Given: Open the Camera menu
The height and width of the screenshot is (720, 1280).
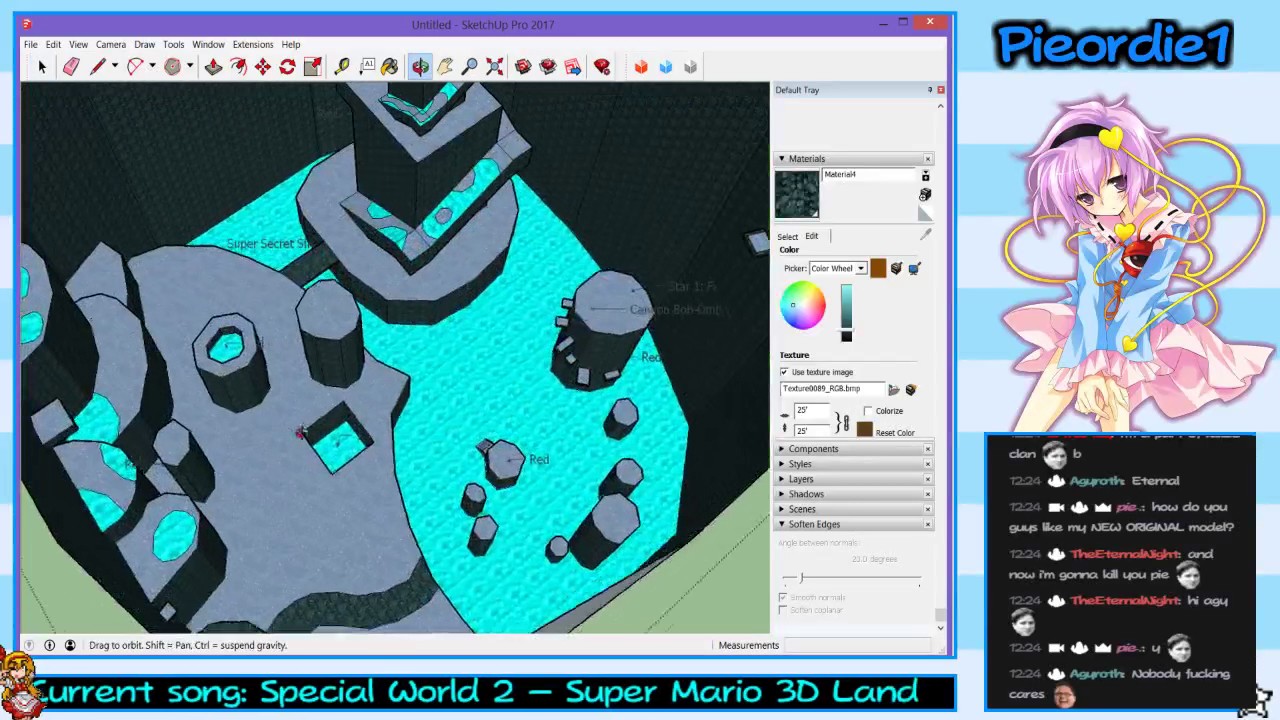Looking at the screenshot, I should (x=111, y=44).
